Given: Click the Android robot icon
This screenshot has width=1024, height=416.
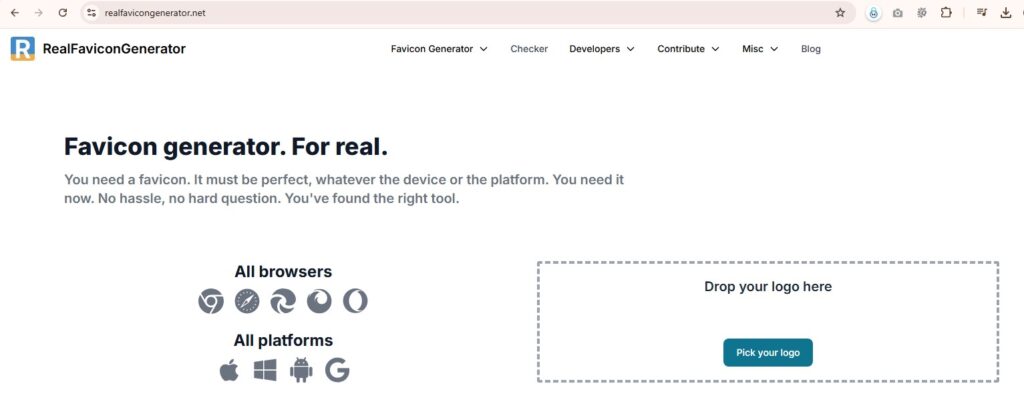Looking at the screenshot, I should pyautogui.click(x=301, y=371).
